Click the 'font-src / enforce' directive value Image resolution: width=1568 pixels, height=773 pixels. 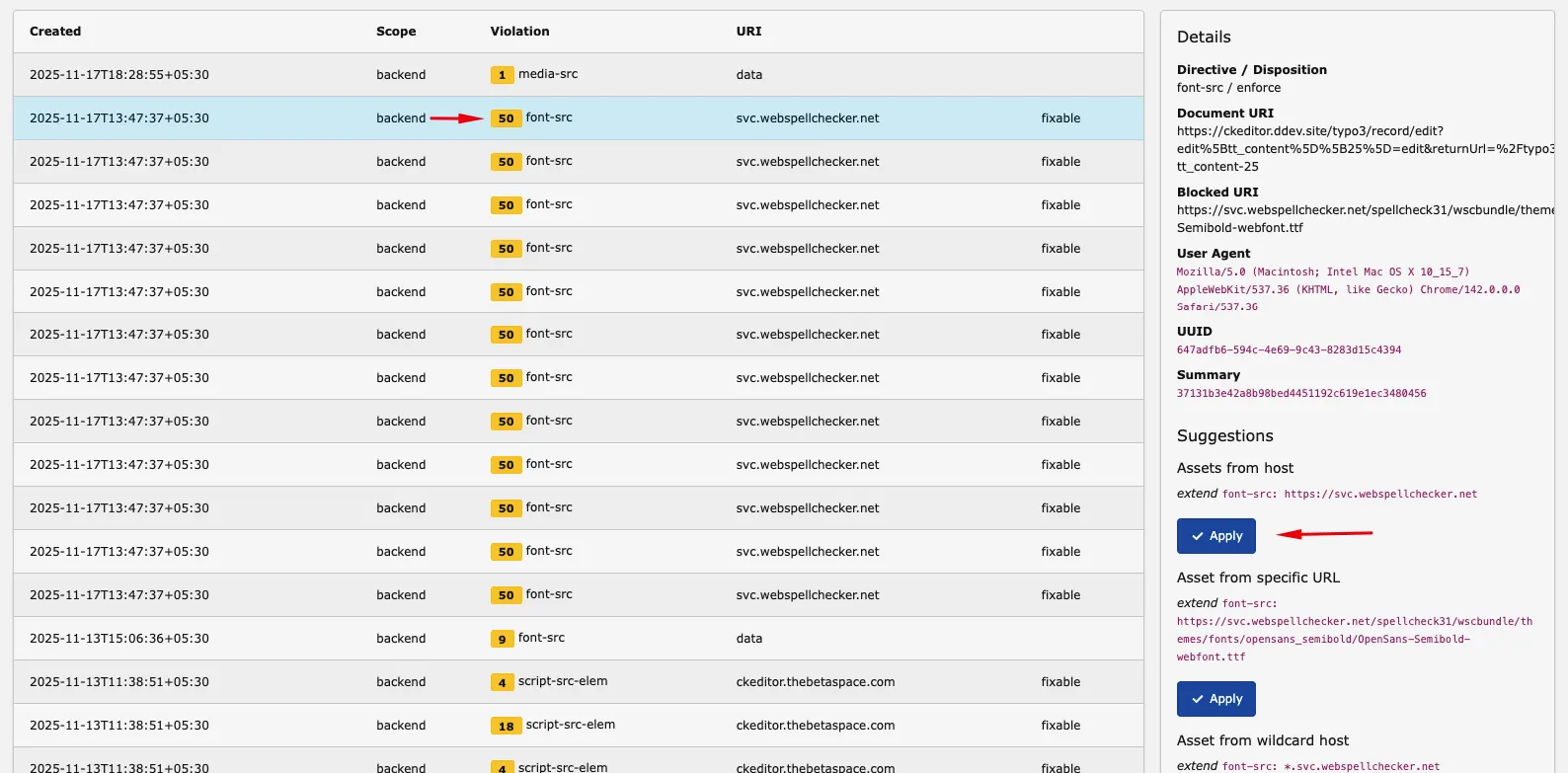coord(1228,88)
